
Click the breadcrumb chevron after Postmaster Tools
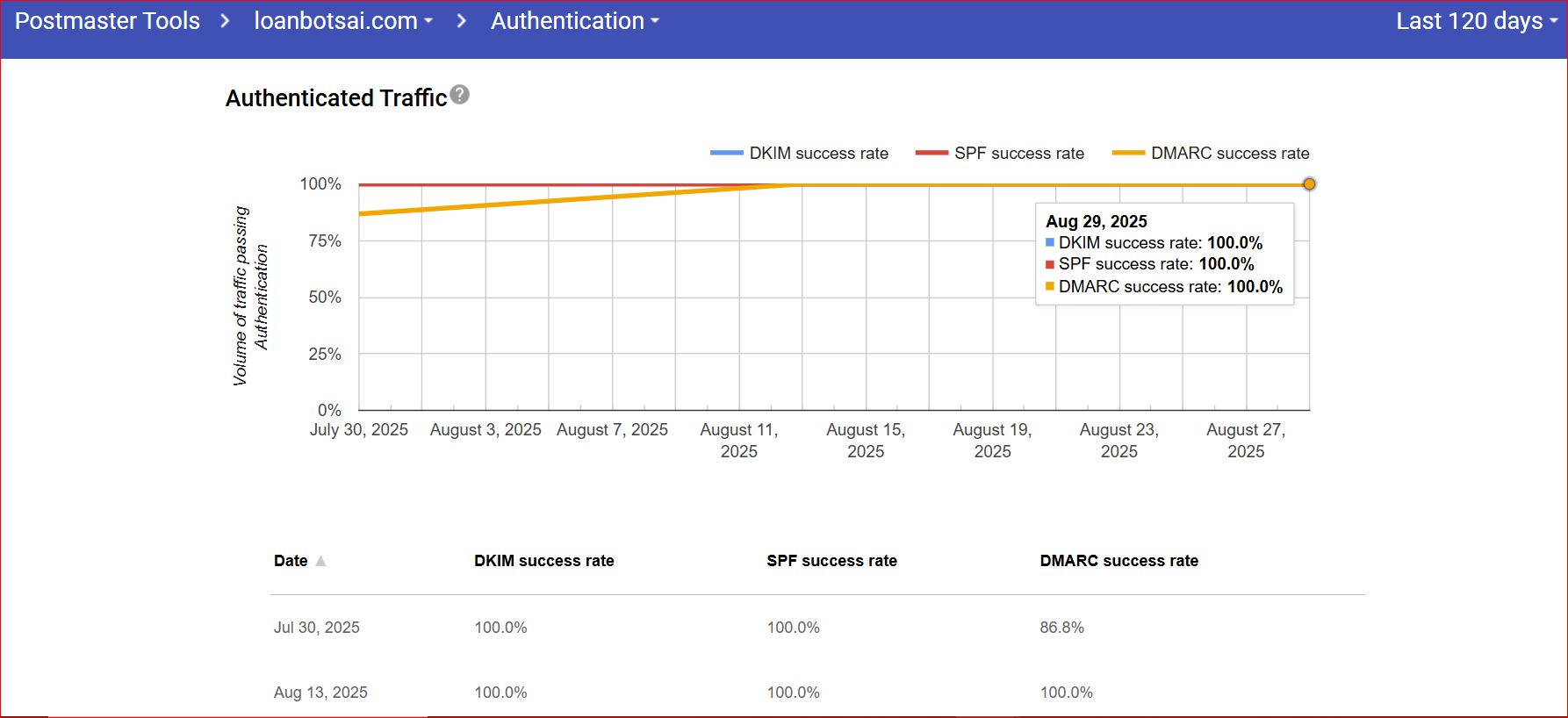pyautogui.click(x=225, y=21)
